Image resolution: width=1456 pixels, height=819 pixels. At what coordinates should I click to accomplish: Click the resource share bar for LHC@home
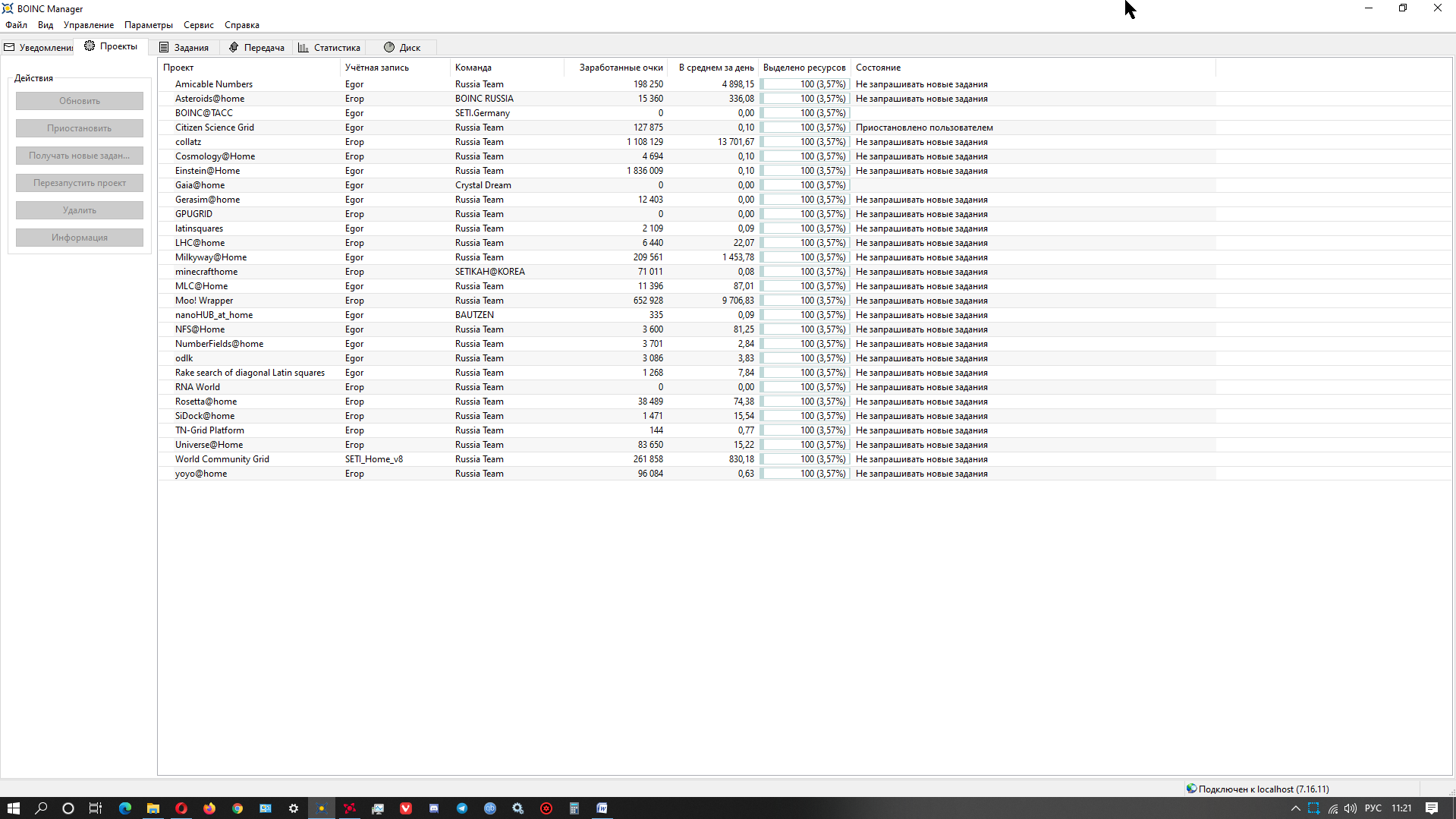pos(804,243)
